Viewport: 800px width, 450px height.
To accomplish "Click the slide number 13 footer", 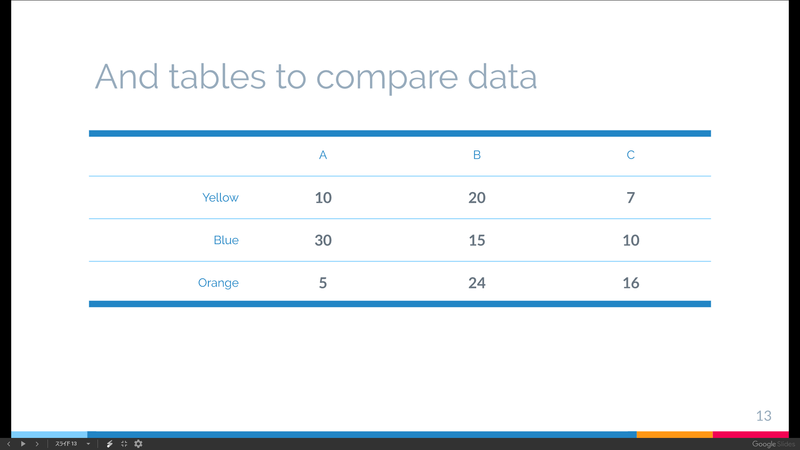I will coord(763,416).
